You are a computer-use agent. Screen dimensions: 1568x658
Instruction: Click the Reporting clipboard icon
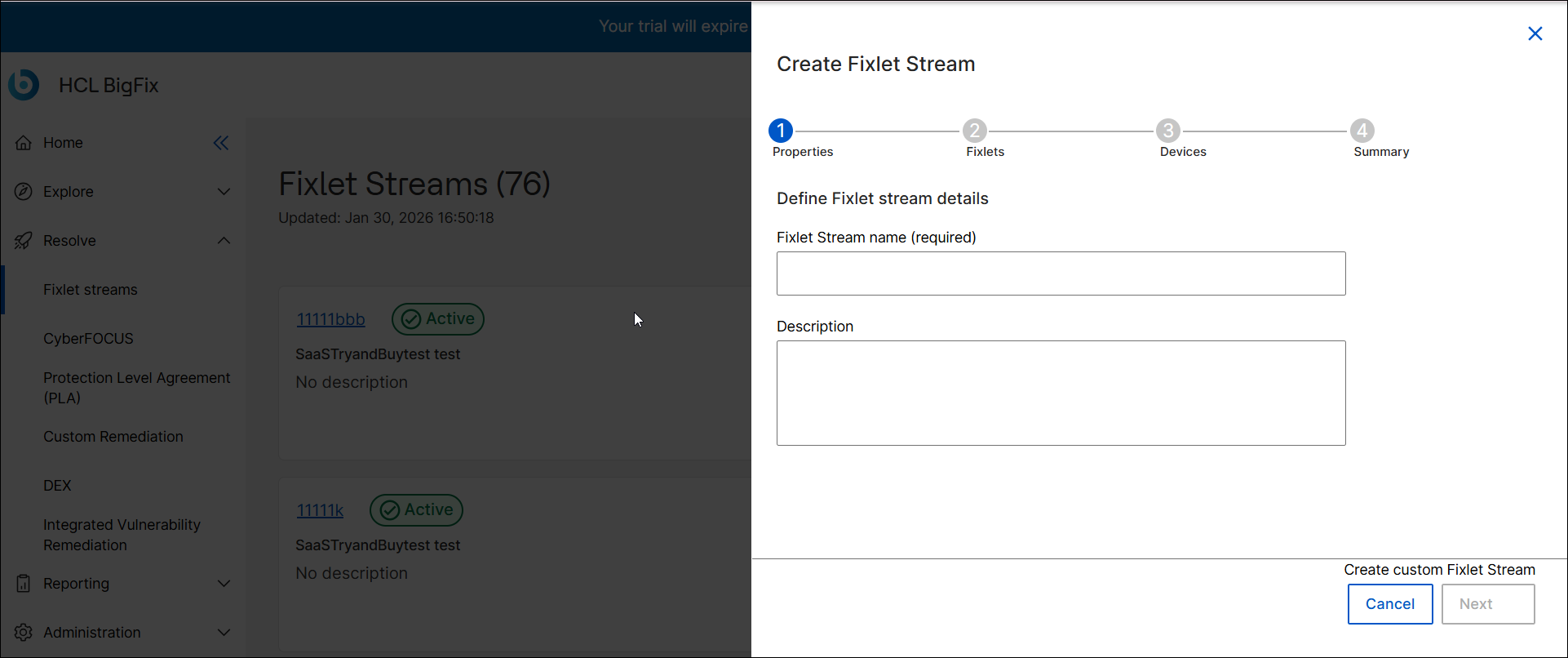coord(24,584)
